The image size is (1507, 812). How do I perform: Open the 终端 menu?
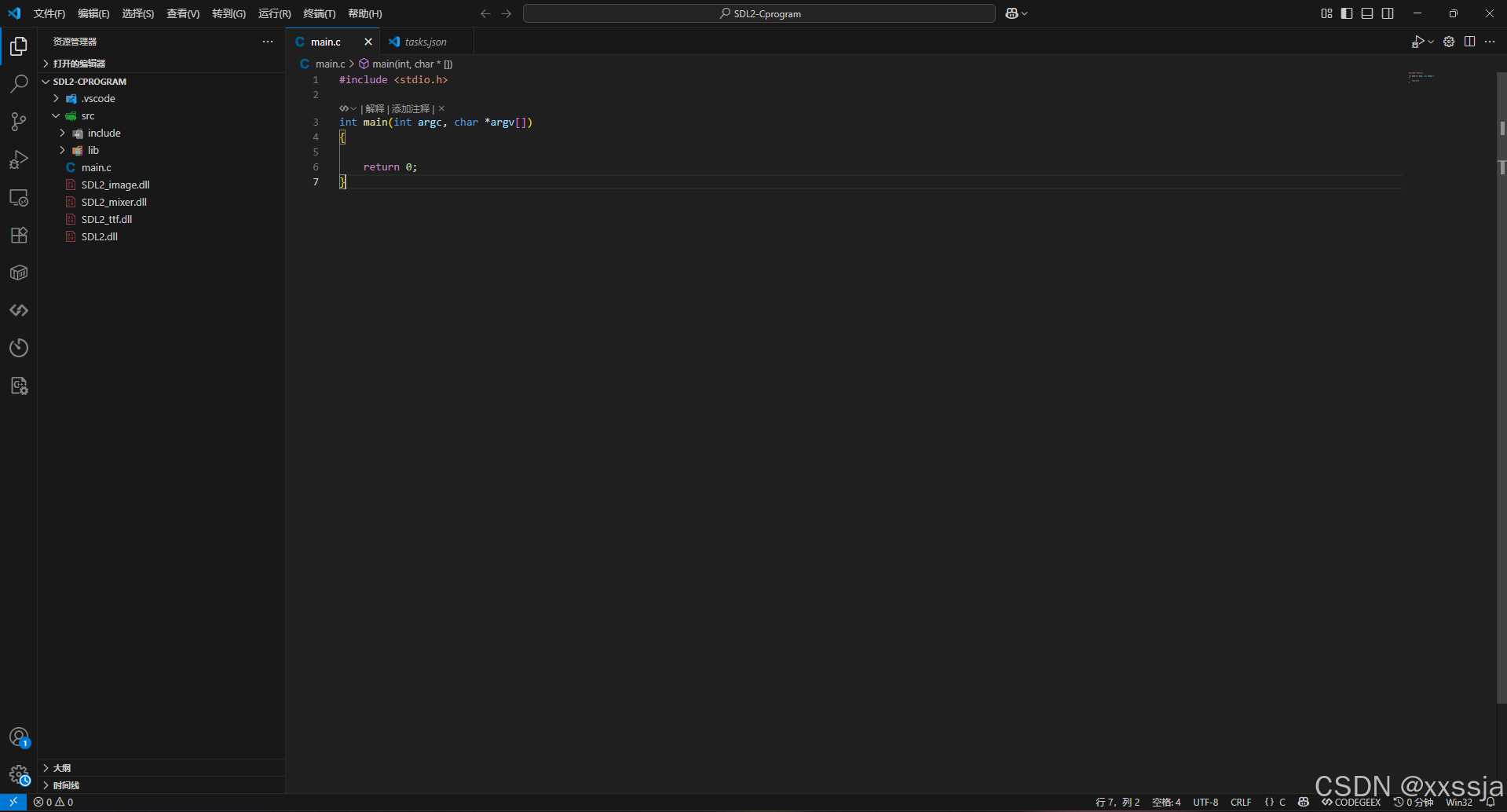click(319, 13)
